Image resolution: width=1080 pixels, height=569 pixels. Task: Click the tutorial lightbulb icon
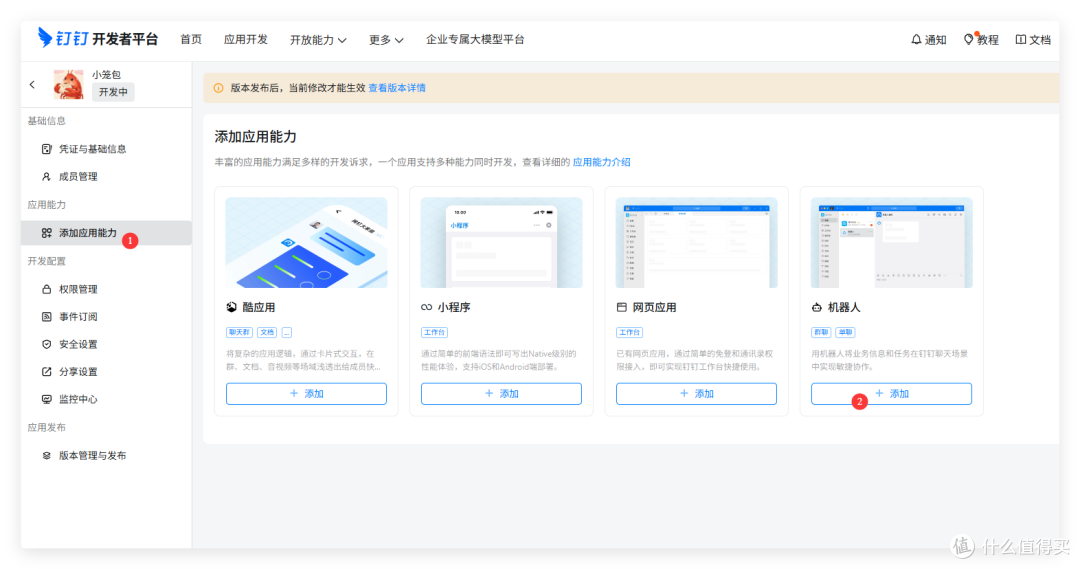pos(968,39)
